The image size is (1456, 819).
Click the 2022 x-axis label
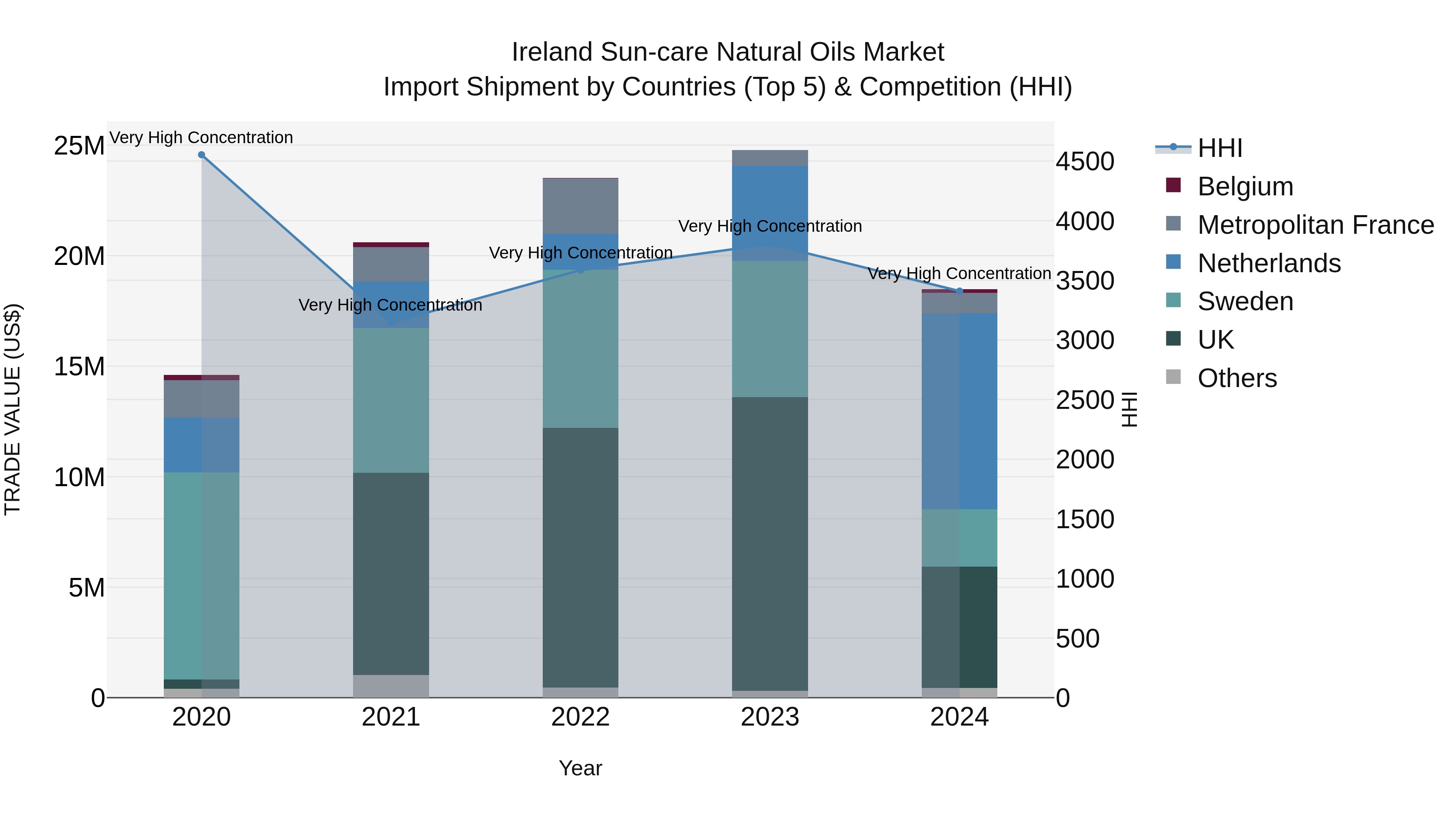[x=580, y=717]
